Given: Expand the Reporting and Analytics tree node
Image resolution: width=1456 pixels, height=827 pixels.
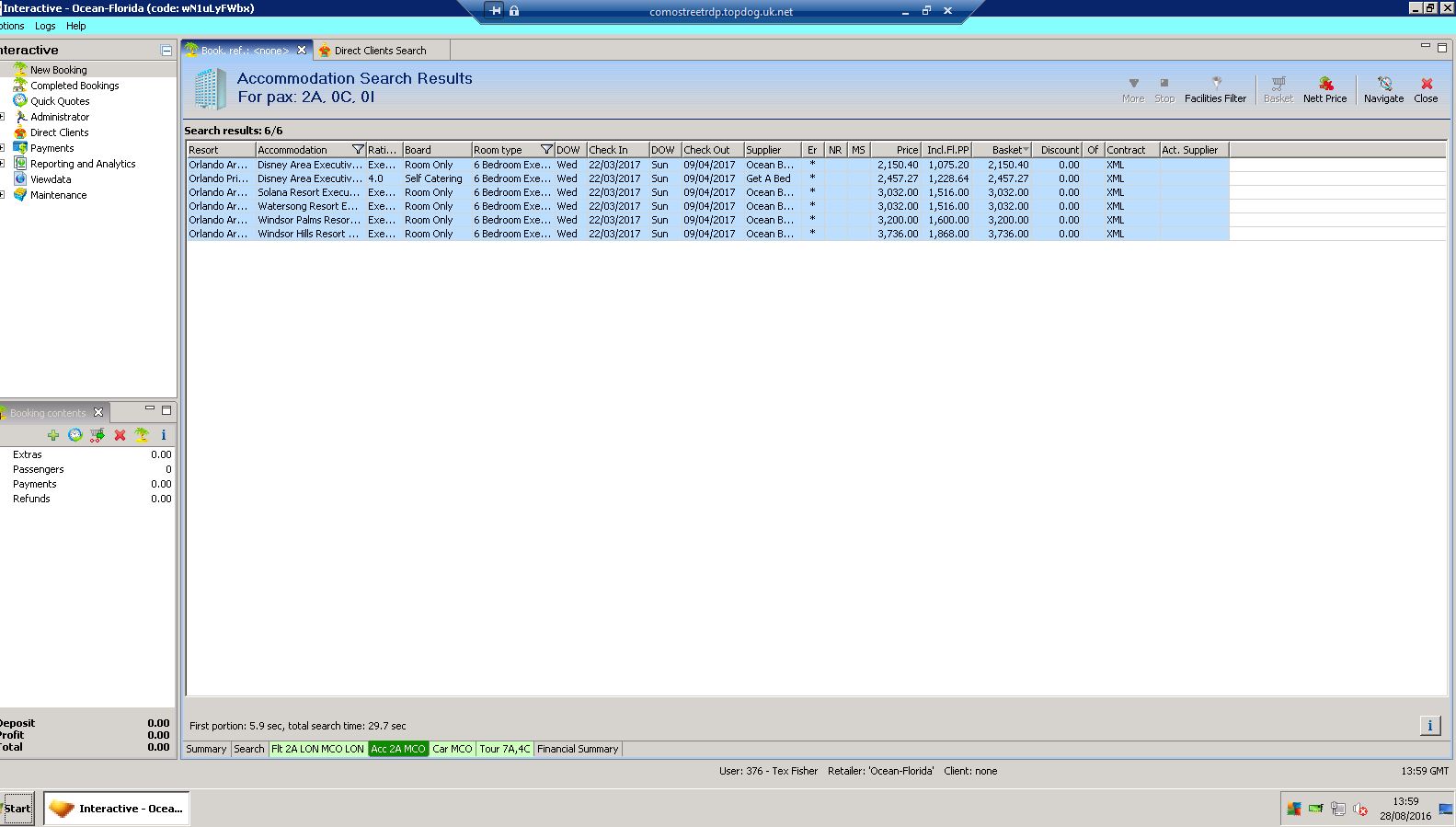Looking at the screenshot, I should [x=3, y=164].
